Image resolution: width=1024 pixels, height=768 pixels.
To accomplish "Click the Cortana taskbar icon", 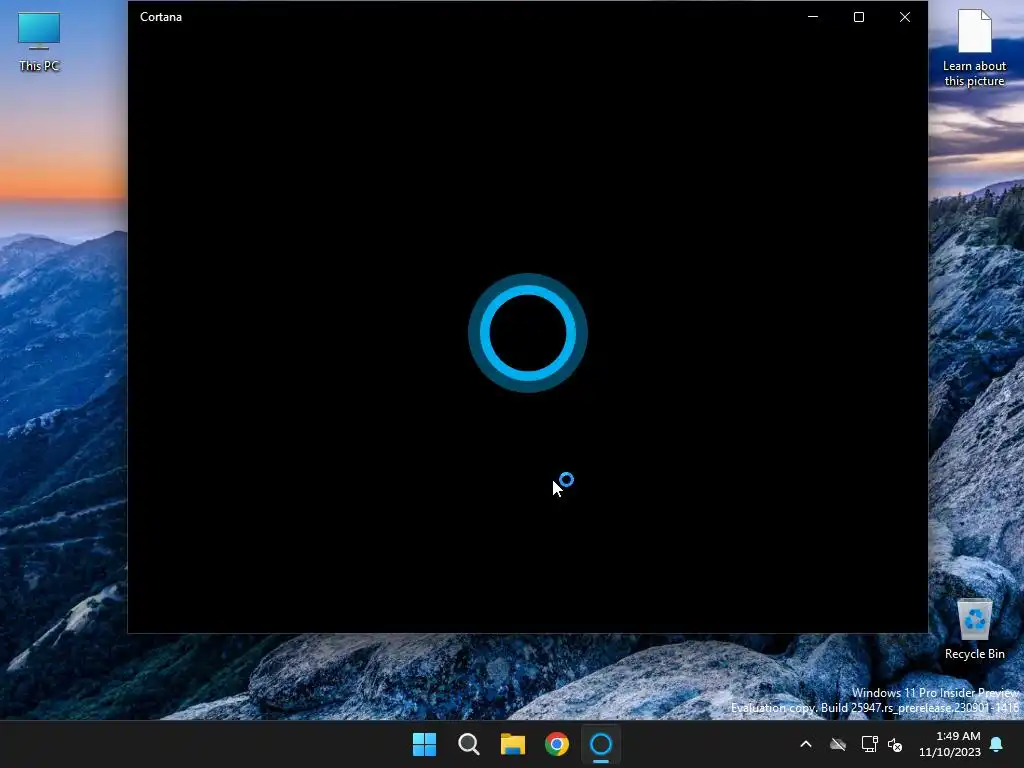I will pos(601,744).
